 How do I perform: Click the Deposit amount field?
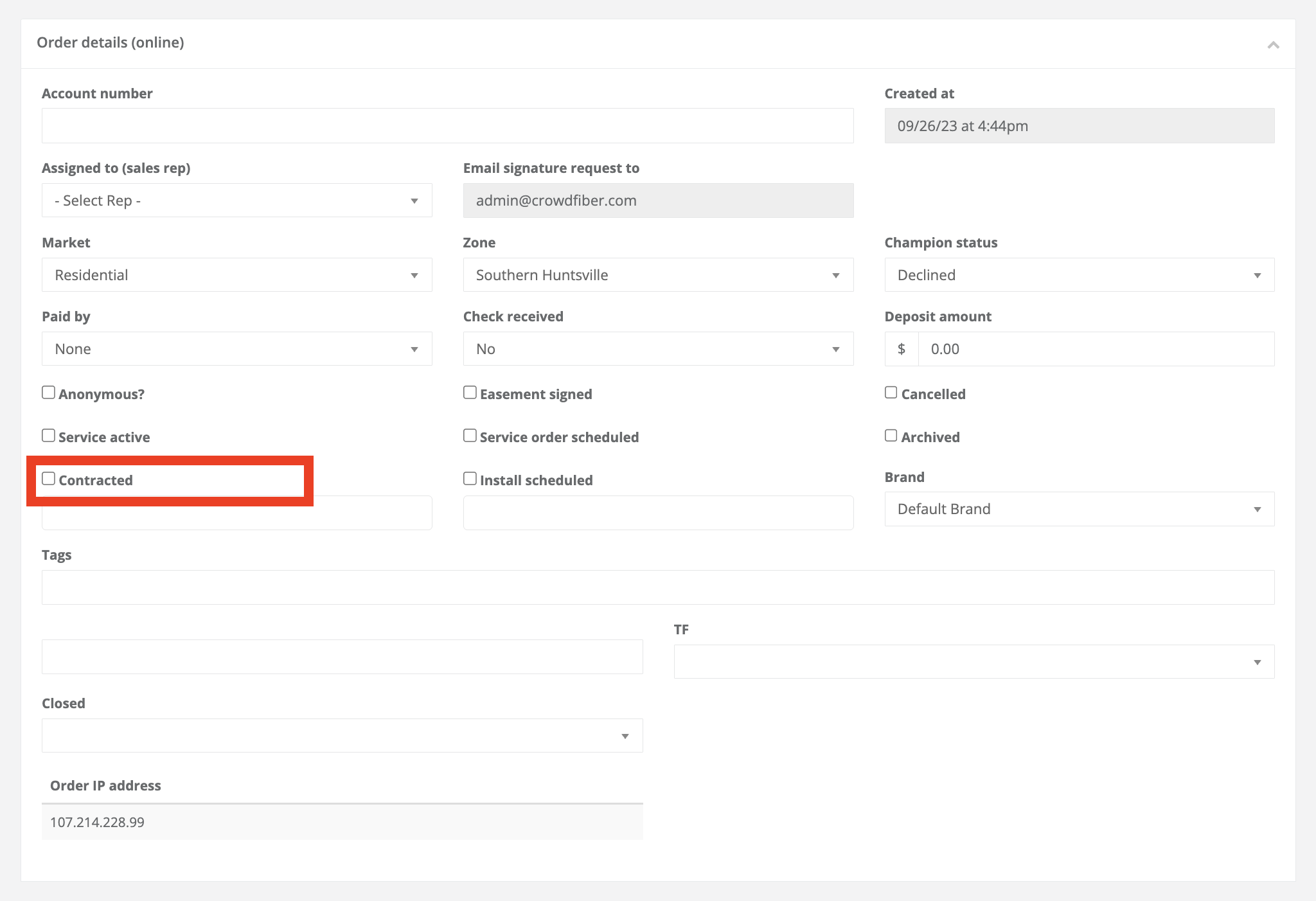pyautogui.click(x=1096, y=349)
